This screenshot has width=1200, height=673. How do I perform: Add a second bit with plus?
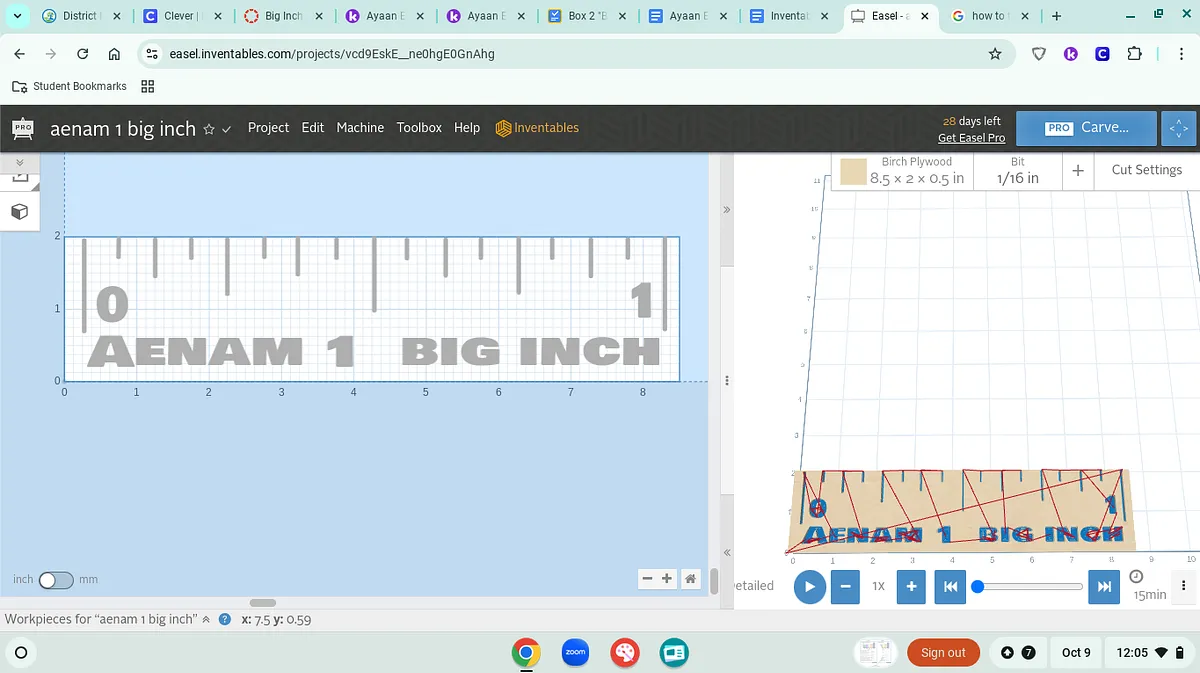1078,171
